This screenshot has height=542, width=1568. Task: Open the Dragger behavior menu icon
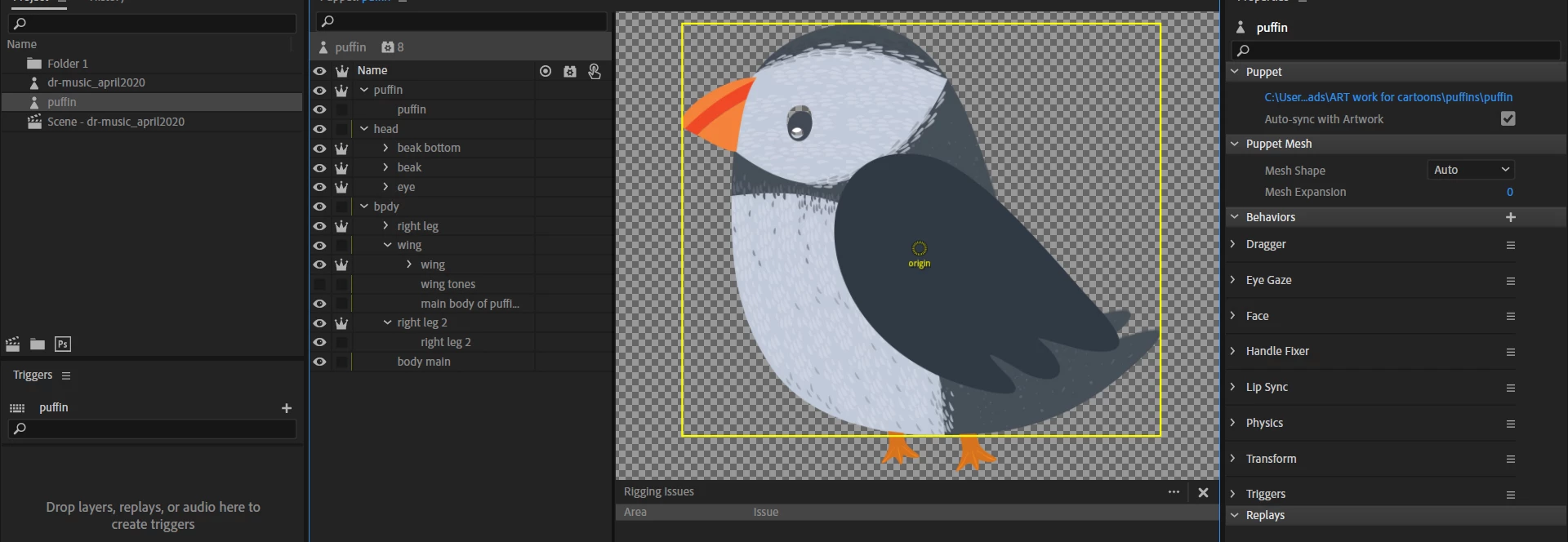pos(1511,245)
